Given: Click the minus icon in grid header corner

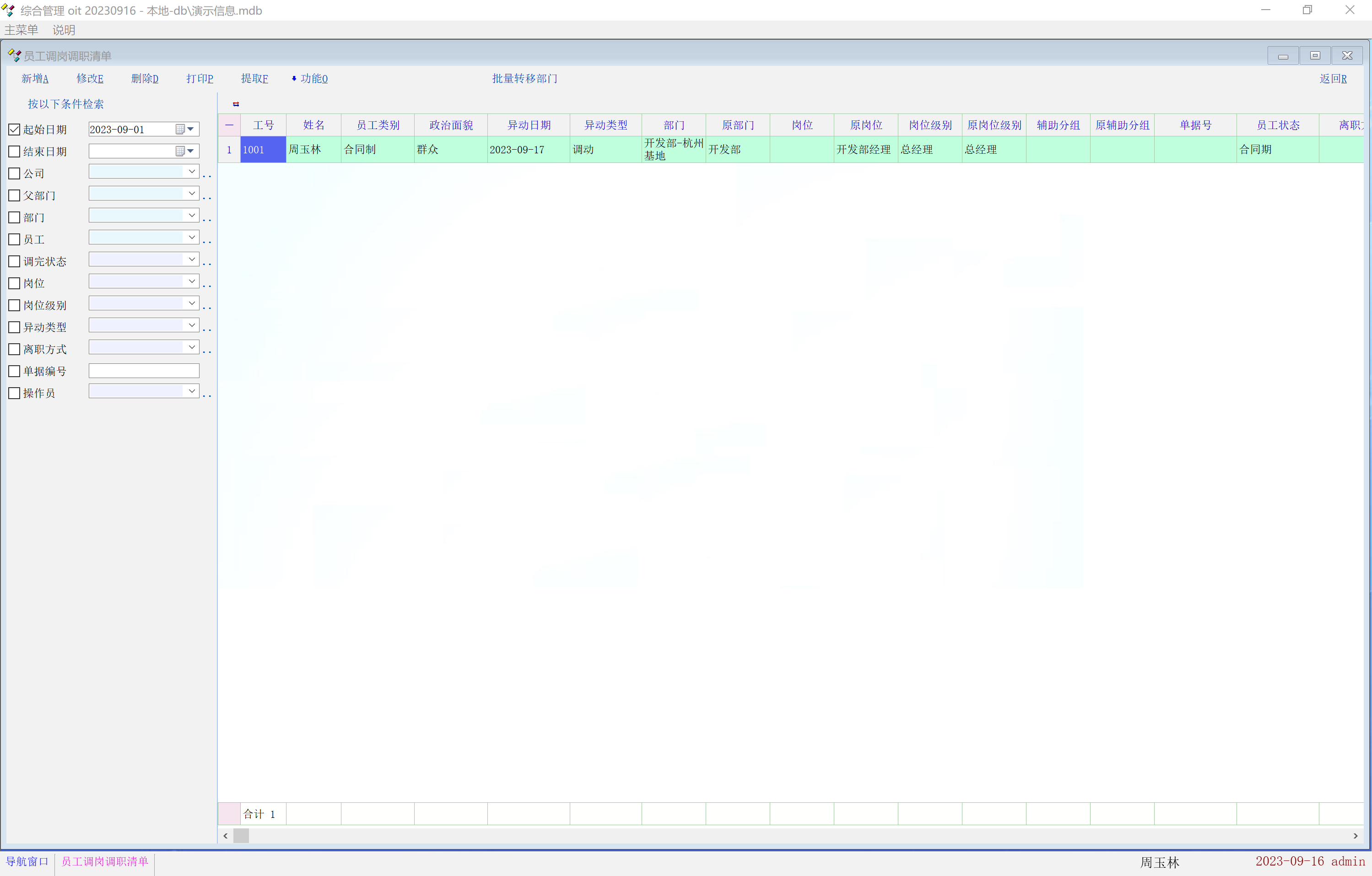Looking at the screenshot, I should pyautogui.click(x=229, y=125).
